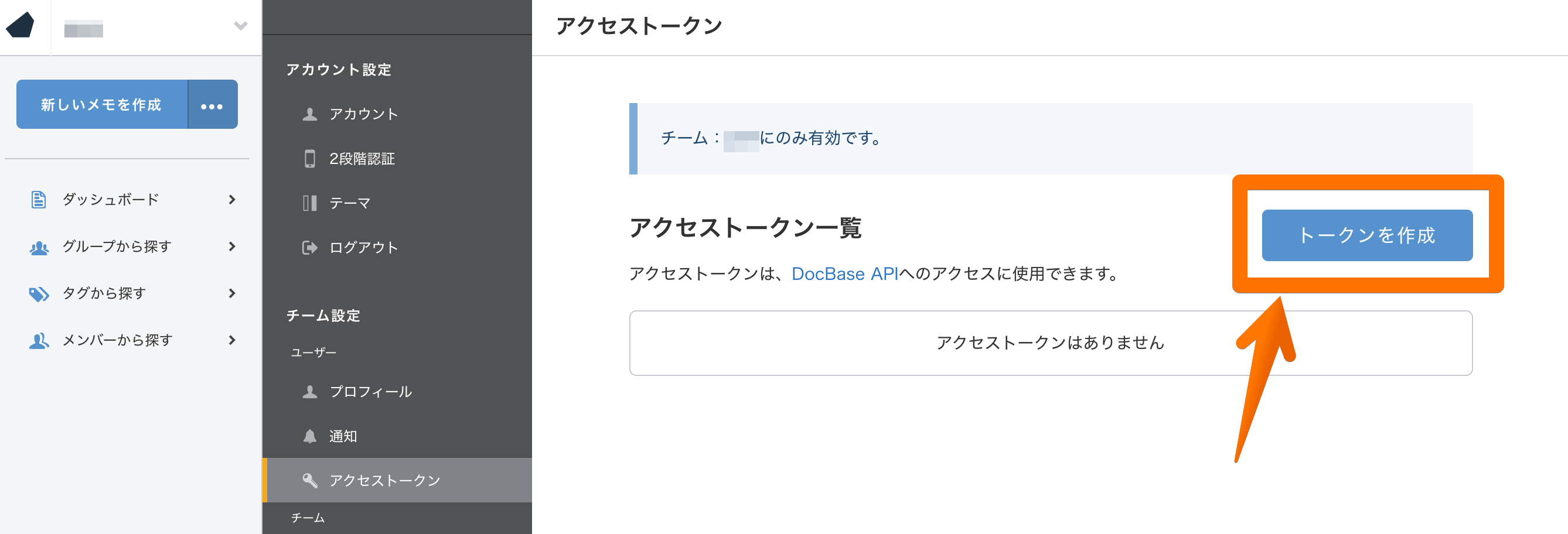Click the グループから探す group icon
The image size is (1568, 534).
[x=39, y=247]
